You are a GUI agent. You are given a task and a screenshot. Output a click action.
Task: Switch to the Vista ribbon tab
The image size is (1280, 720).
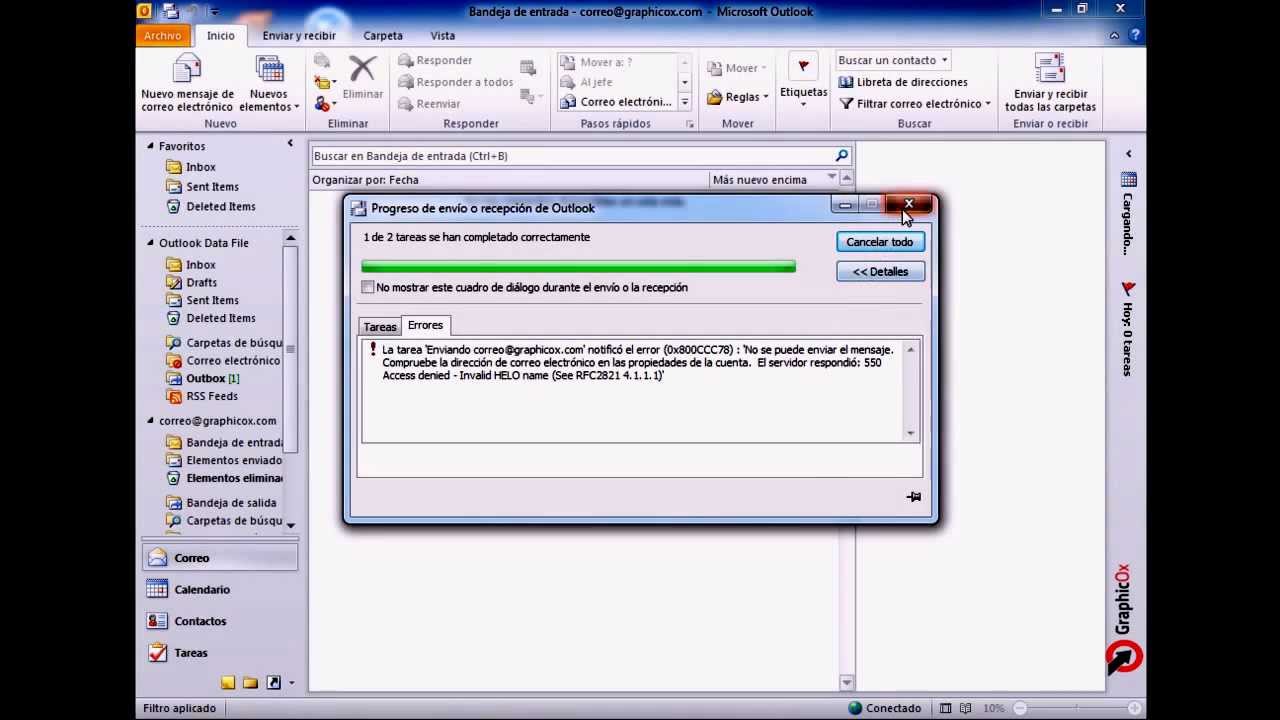coord(443,35)
